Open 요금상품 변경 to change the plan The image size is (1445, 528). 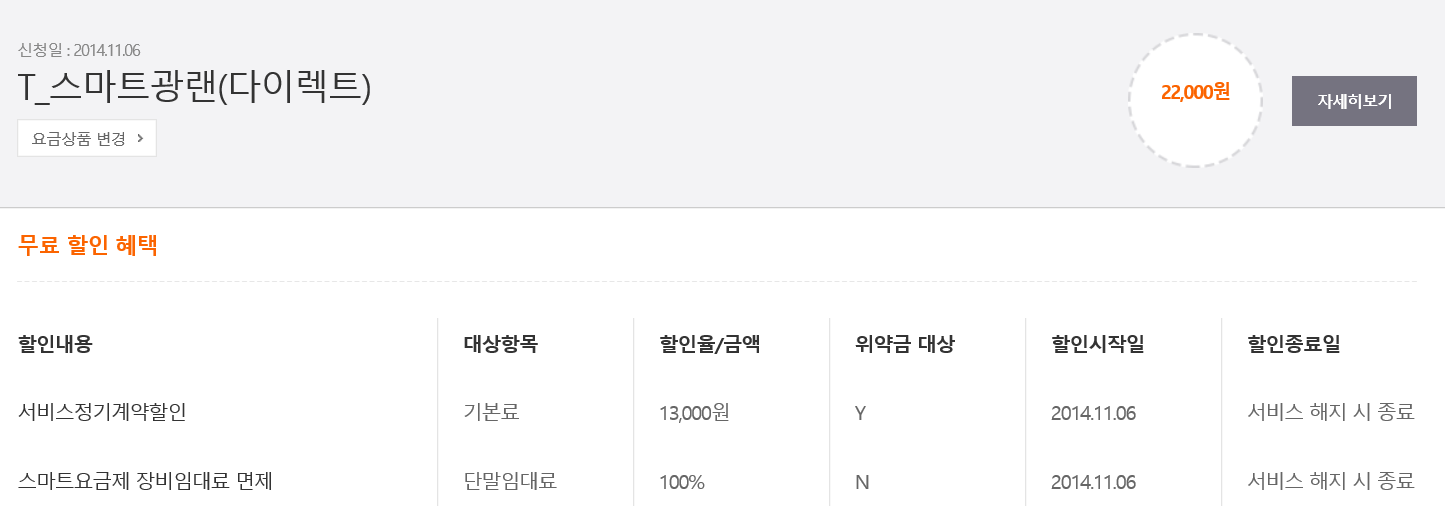(79, 139)
